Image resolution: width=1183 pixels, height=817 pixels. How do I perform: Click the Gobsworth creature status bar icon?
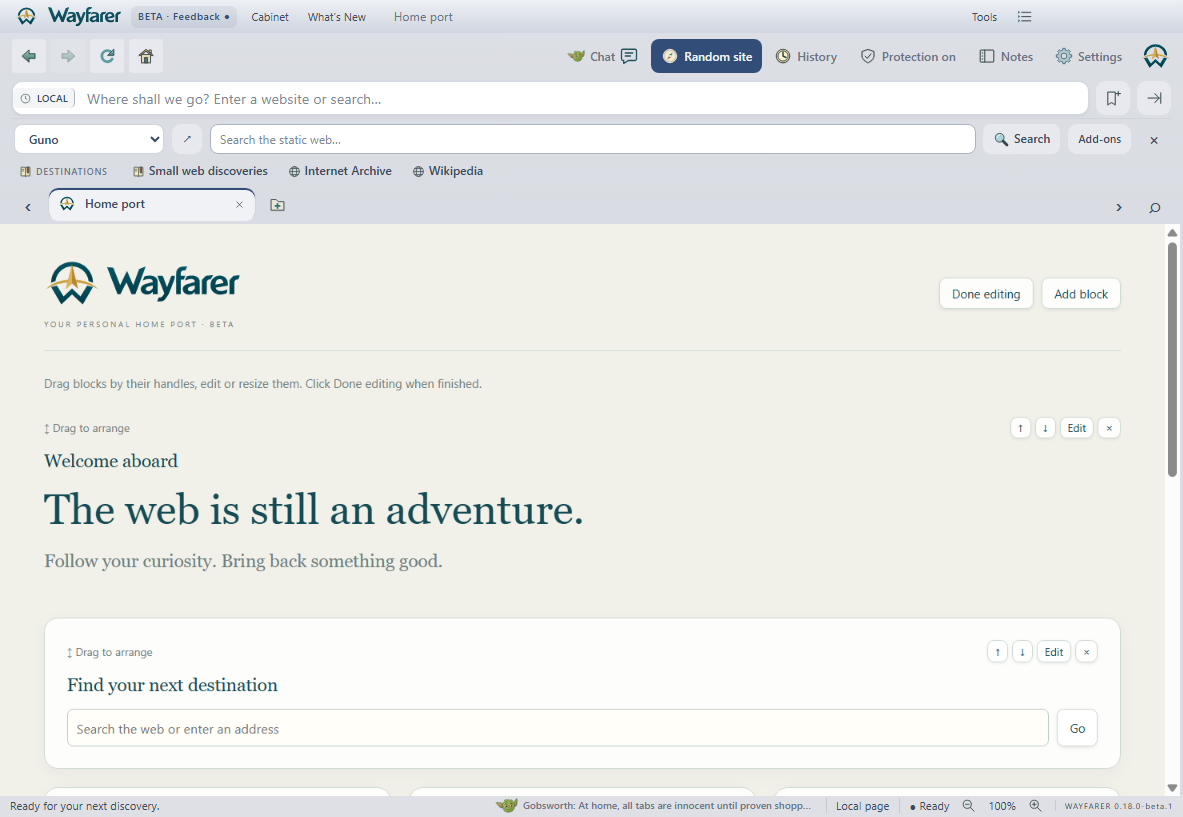506,806
